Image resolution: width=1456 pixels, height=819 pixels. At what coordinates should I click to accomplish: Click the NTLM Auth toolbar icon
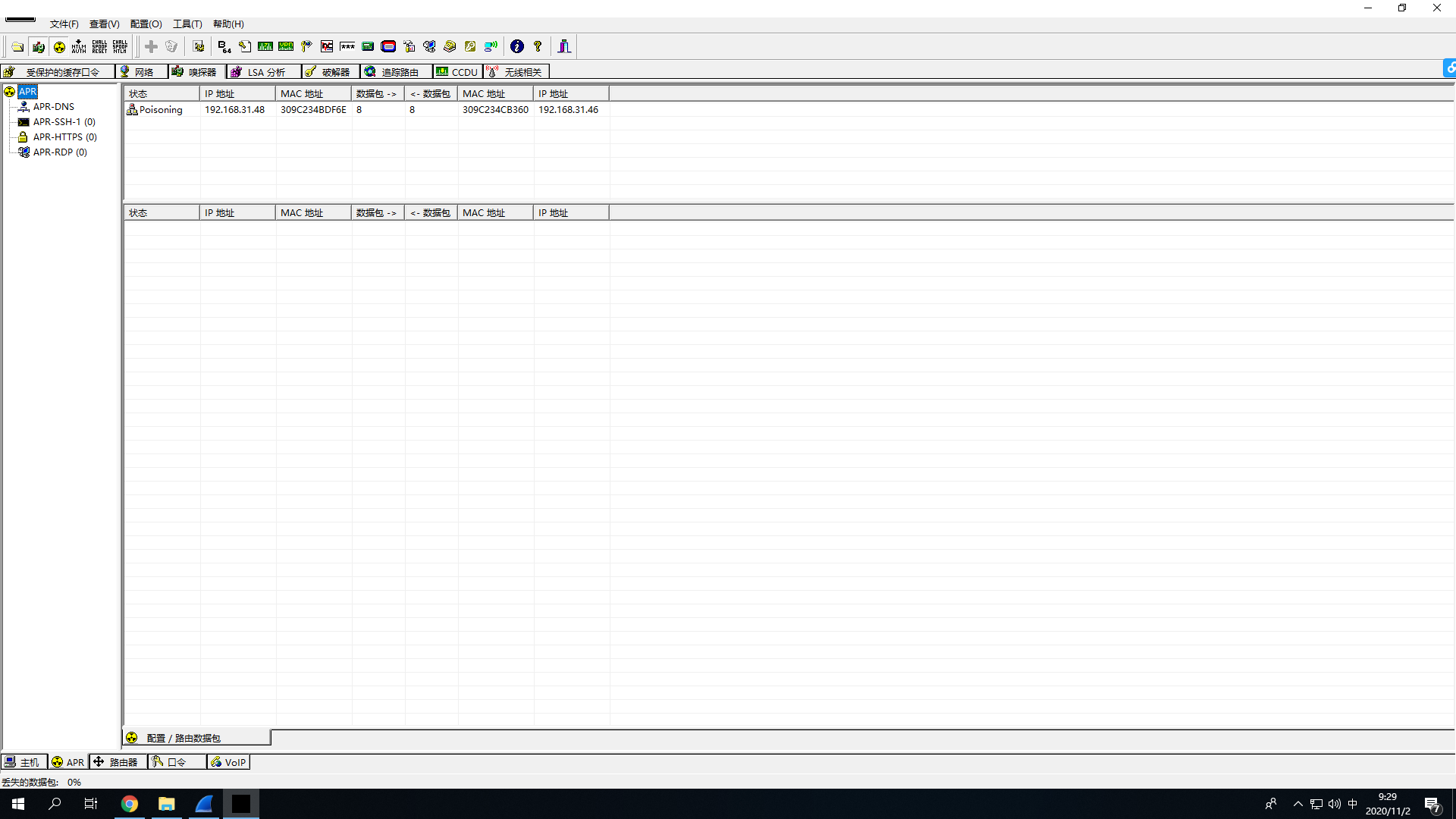pos(79,47)
